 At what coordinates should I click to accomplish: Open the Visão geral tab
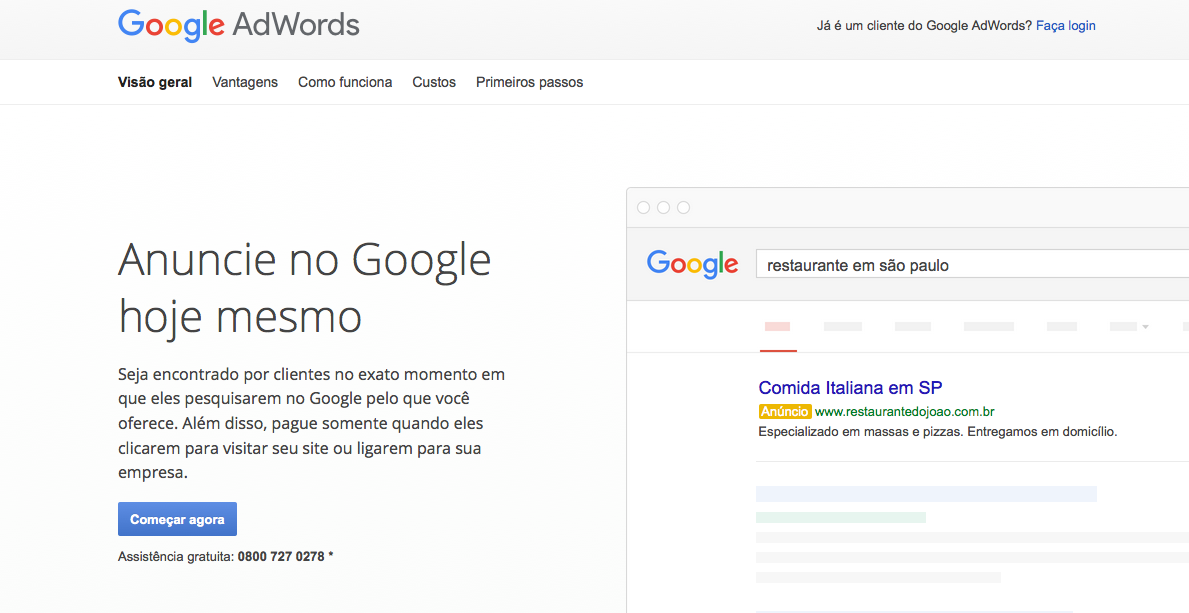(155, 82)
